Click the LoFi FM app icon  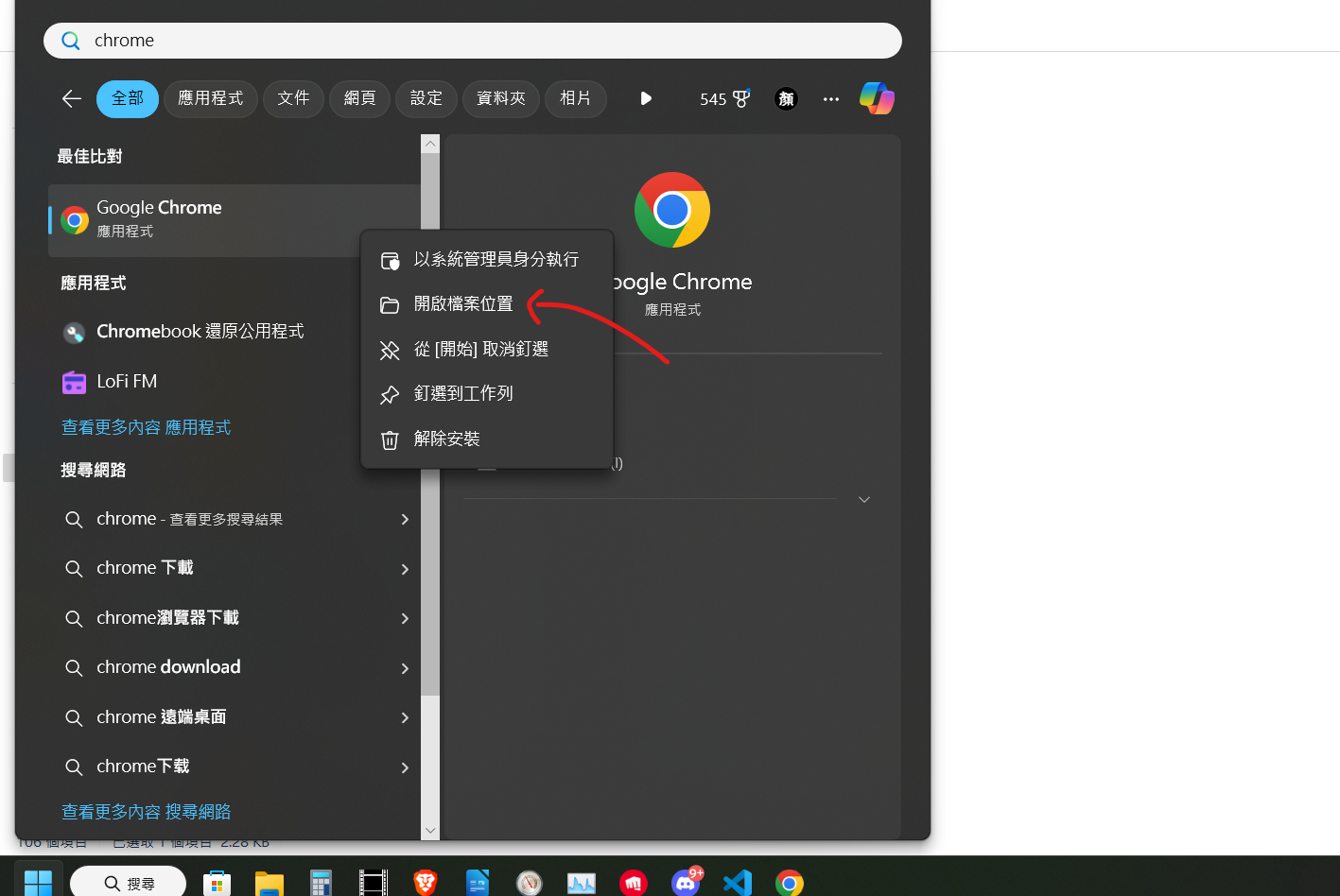tap(74, 382)
